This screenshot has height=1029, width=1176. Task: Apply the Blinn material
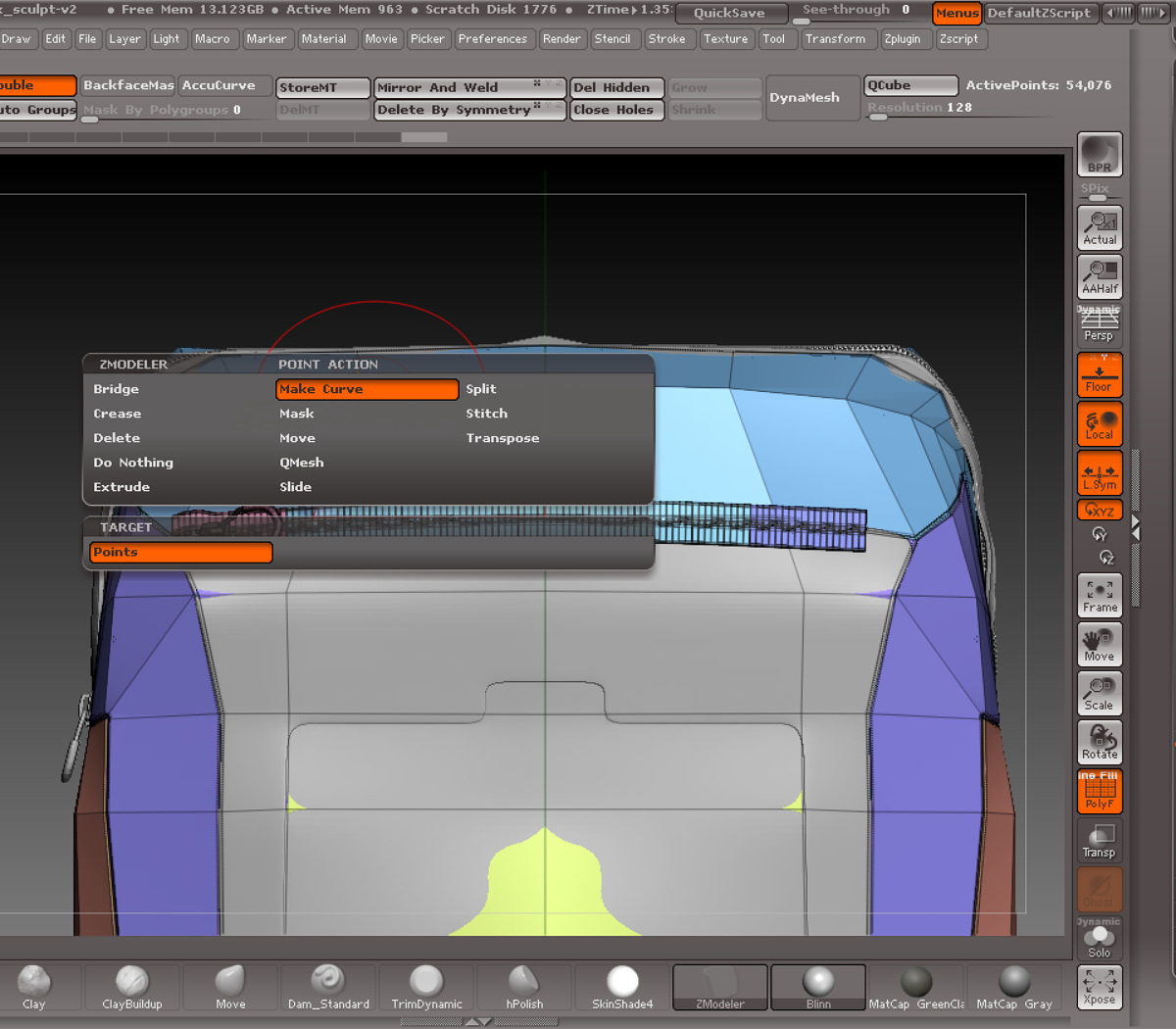[x=818, y=987]
